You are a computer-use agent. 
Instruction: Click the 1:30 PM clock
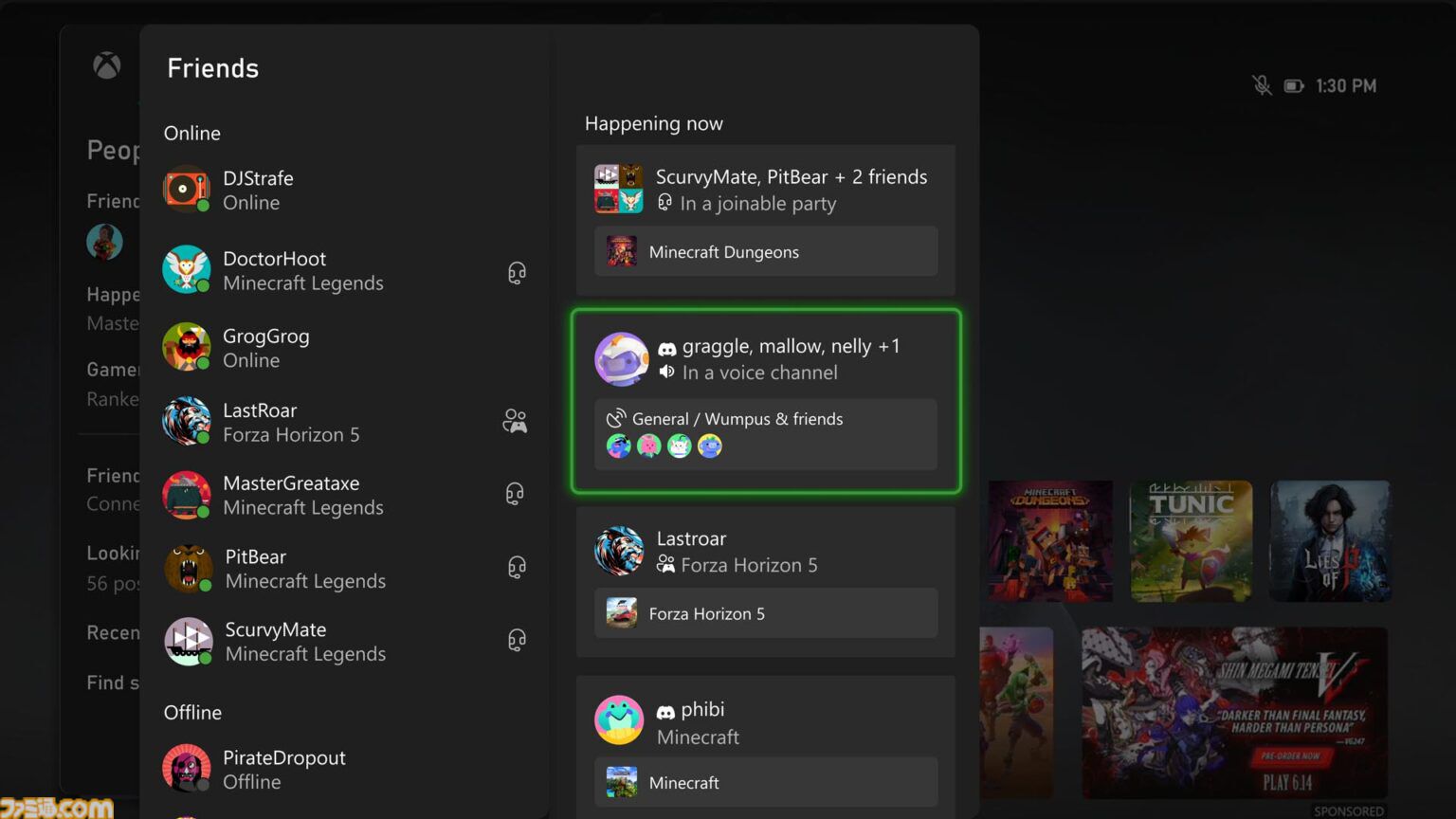tap(1346, 85)
